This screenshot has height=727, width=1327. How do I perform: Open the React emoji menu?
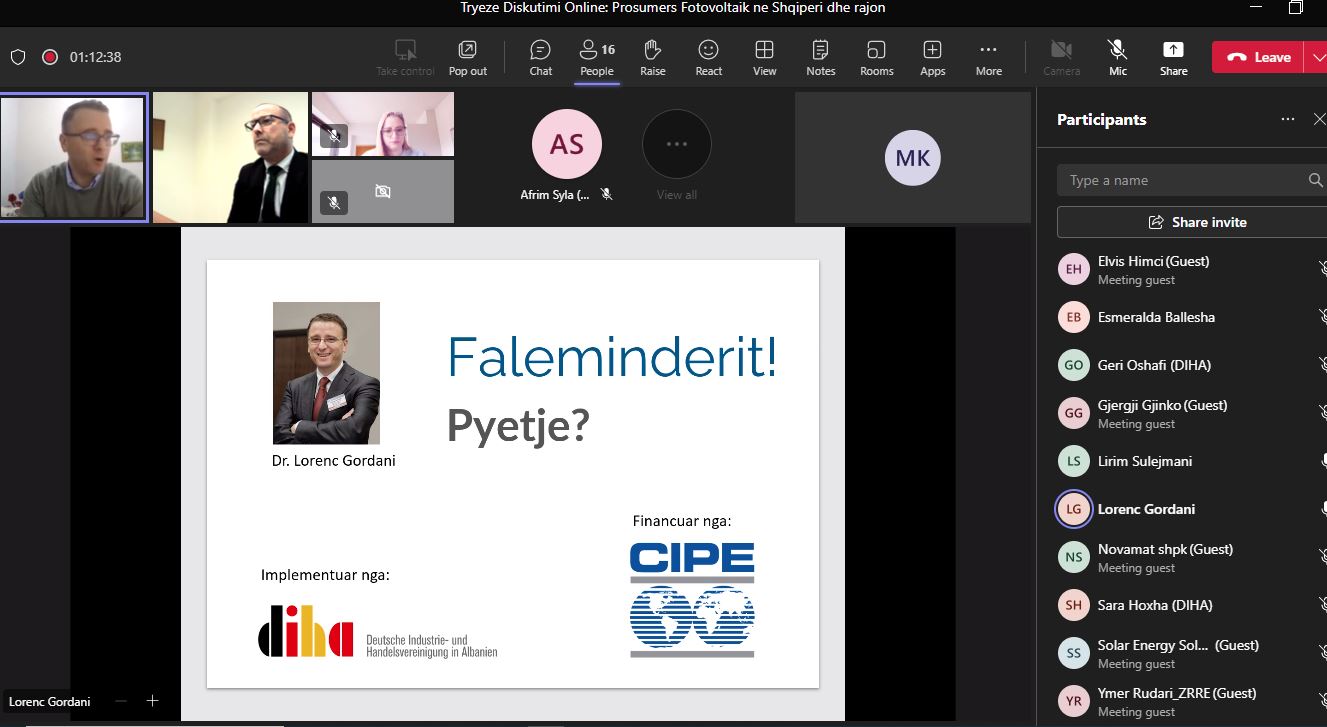[x=709, y=57]
